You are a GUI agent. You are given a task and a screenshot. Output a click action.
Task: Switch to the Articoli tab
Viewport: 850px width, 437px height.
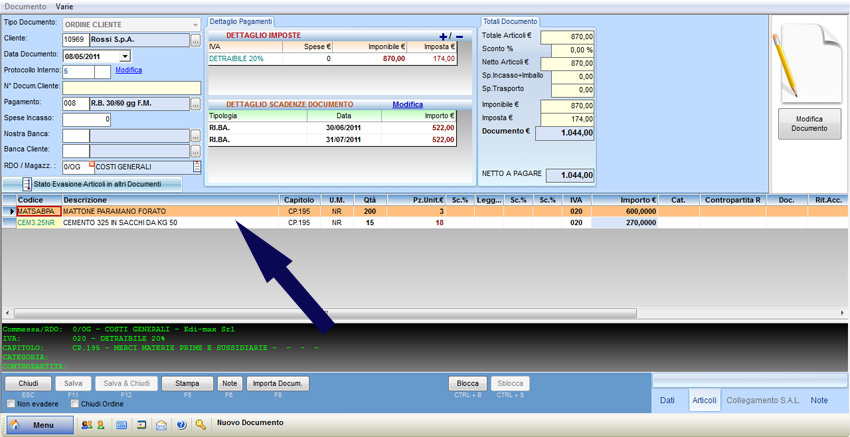(x=704, y=400)
